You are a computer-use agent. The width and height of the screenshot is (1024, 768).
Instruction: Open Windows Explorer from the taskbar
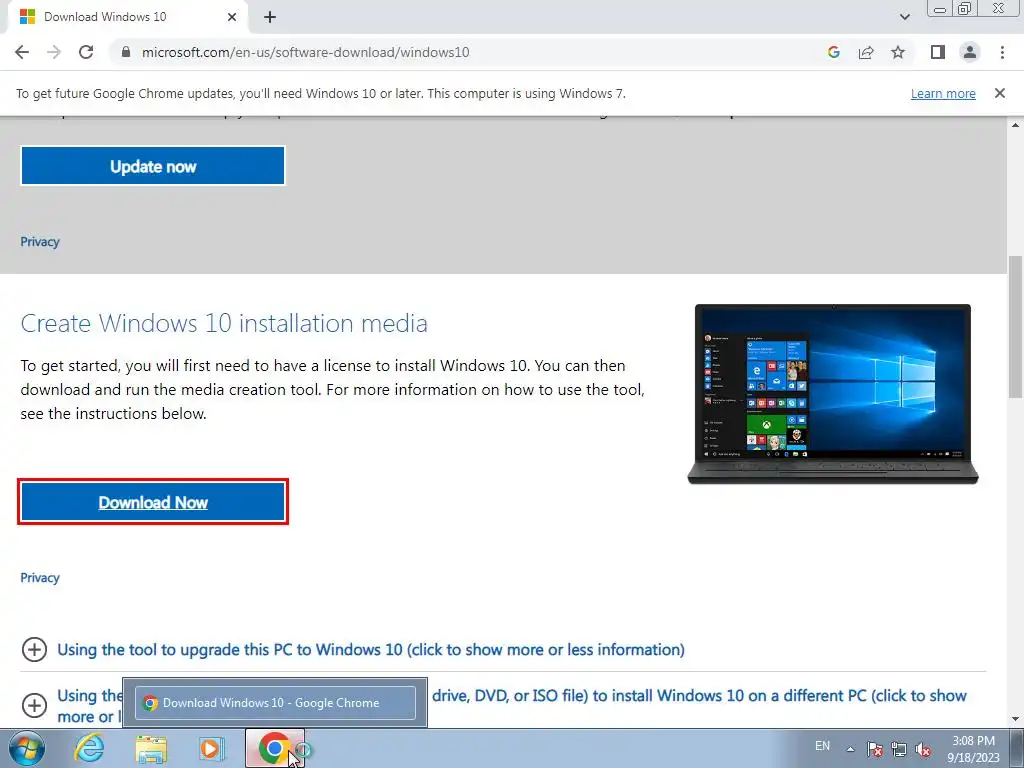pyautogui.click(x=151, y=749)
